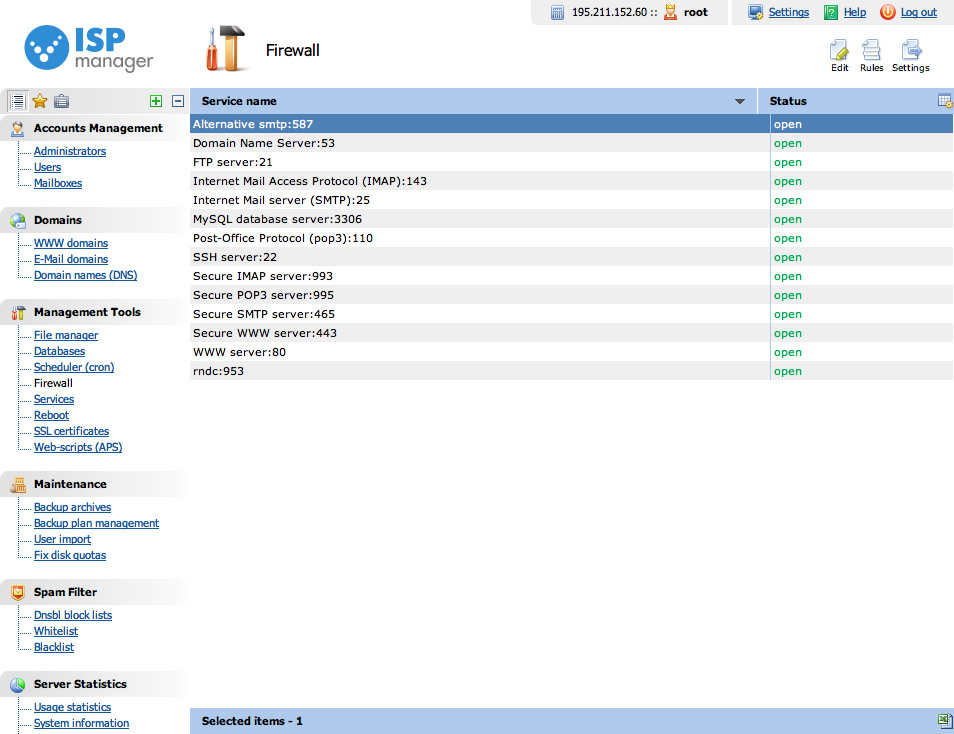Screen dimensions: 954x734
Task: Open File manager from Management Tools
Action: [x=66, y=335]
